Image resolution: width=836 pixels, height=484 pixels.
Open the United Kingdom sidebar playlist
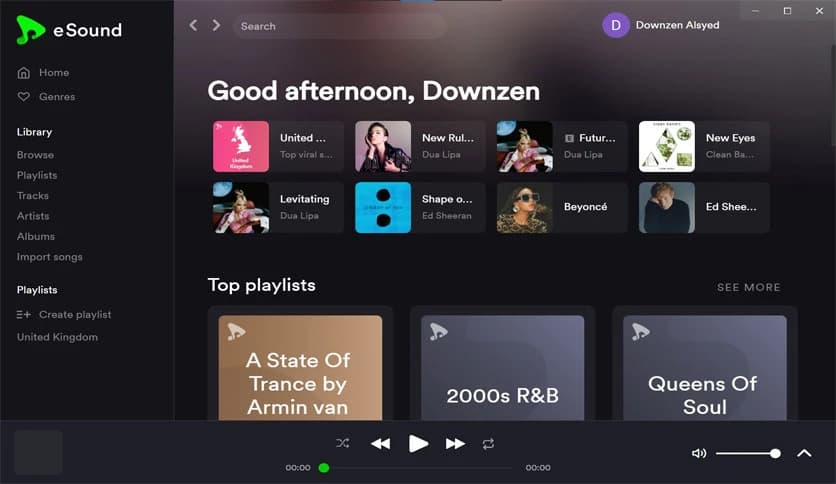(57, 337)
